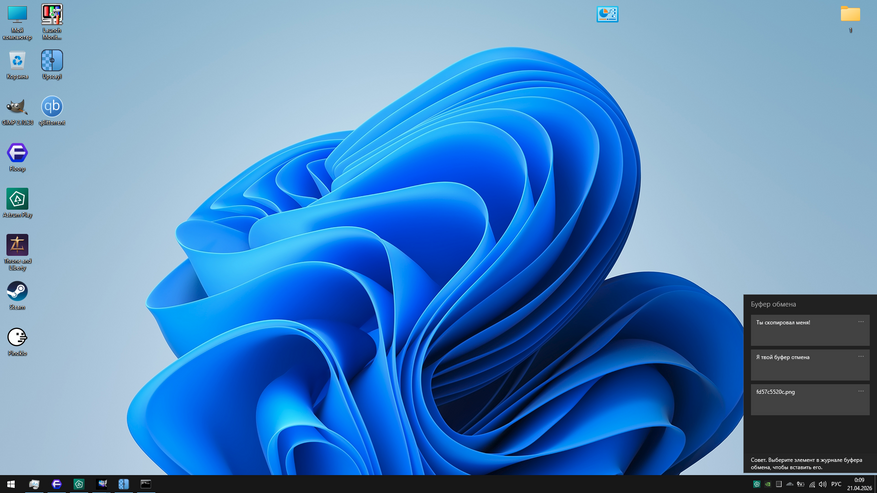Select the Recycle Bin icon

tap(17, 65)
